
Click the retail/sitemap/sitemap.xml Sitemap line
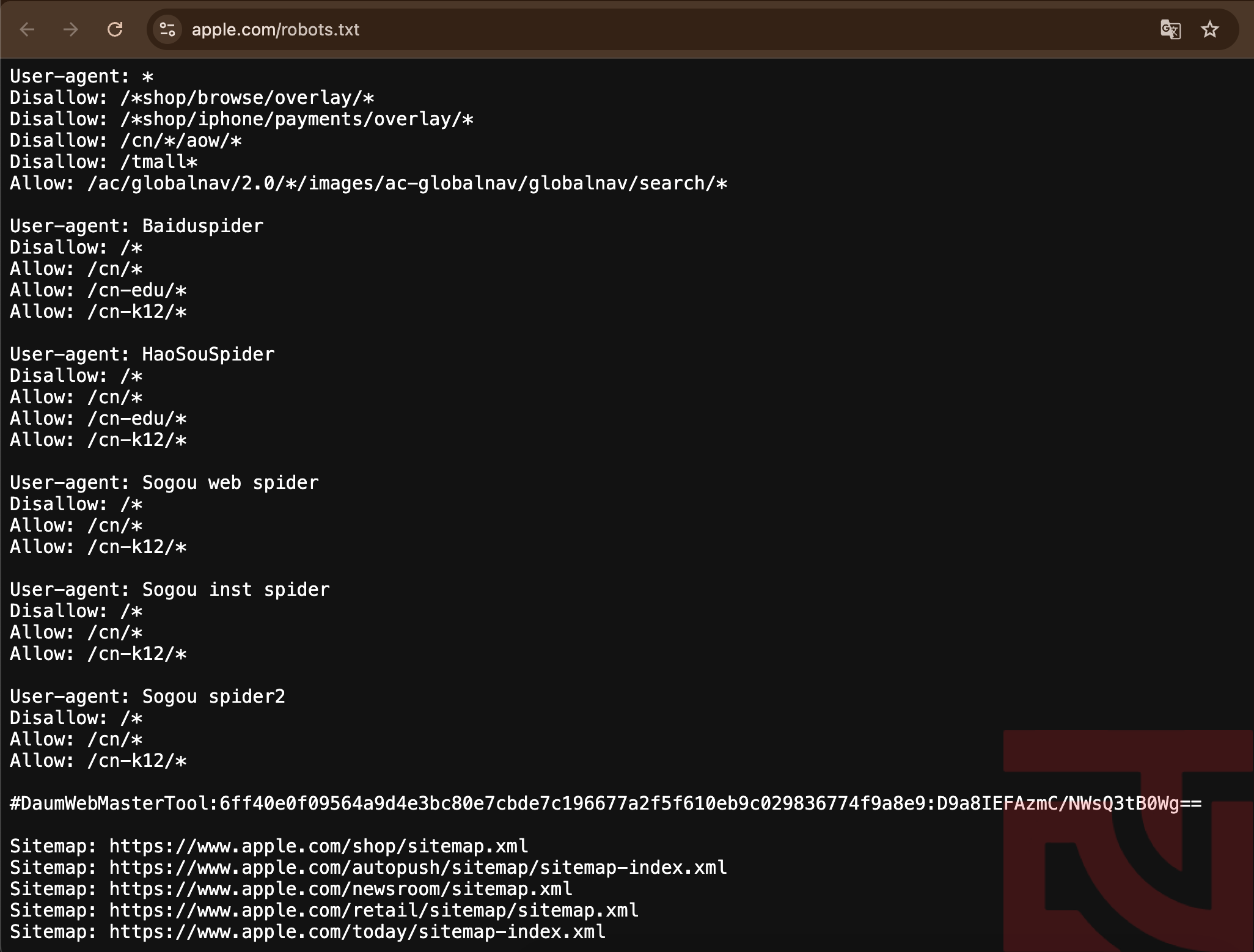coord(324,910)
